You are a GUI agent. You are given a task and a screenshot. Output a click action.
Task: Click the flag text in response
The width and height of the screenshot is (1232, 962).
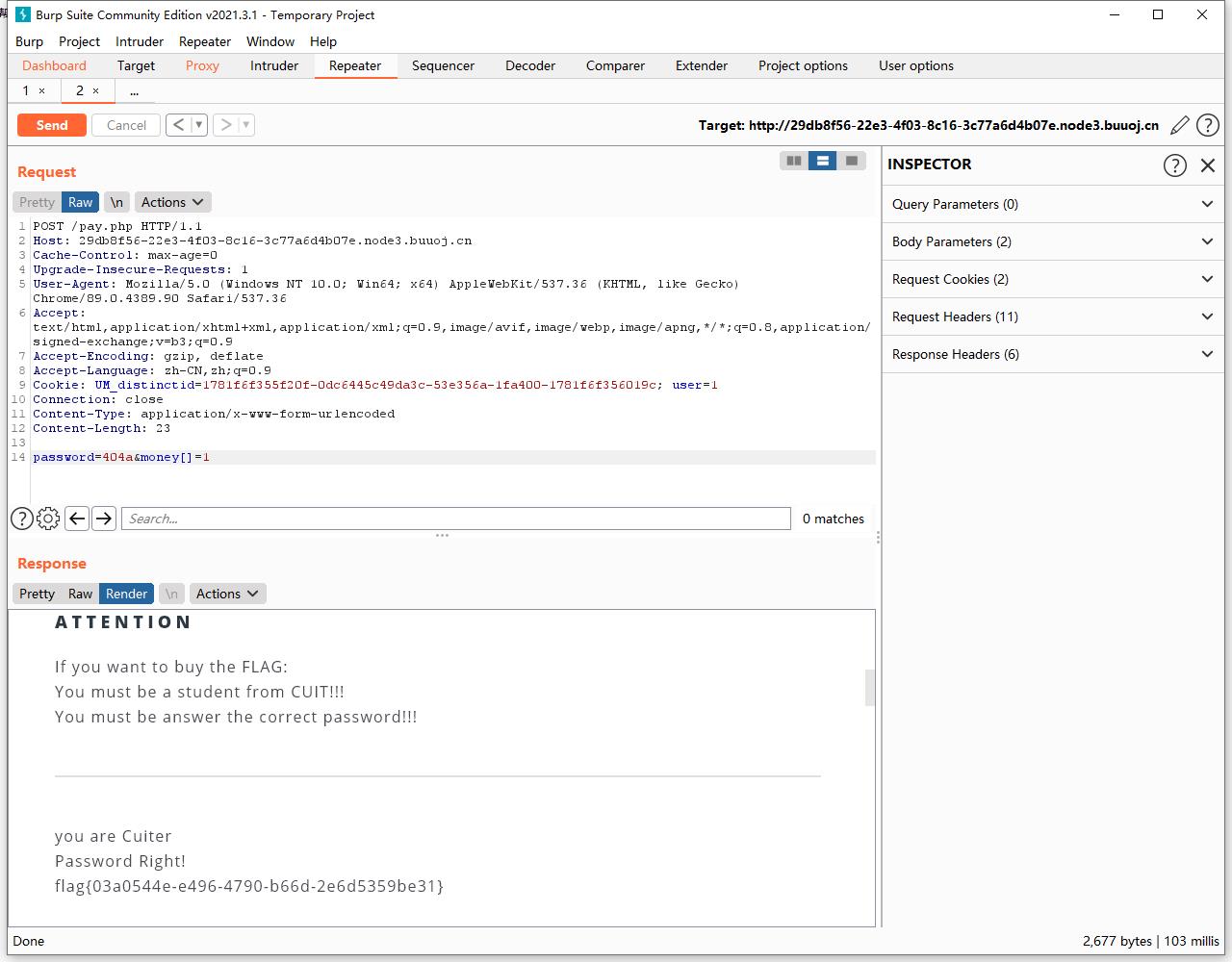pos(249,886)
